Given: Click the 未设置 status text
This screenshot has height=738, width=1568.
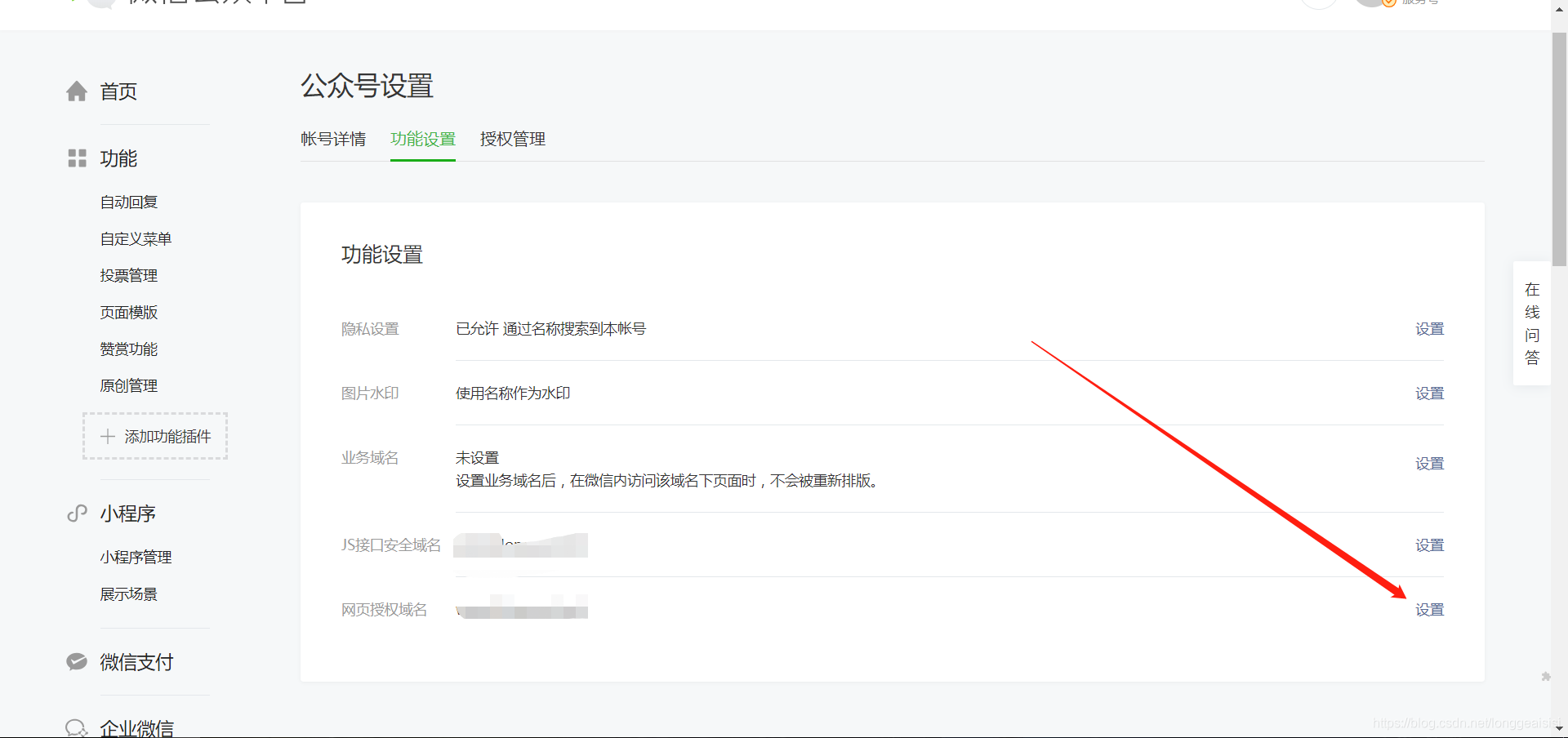Looking at the screenshot, I should click(x=477, y=458).
